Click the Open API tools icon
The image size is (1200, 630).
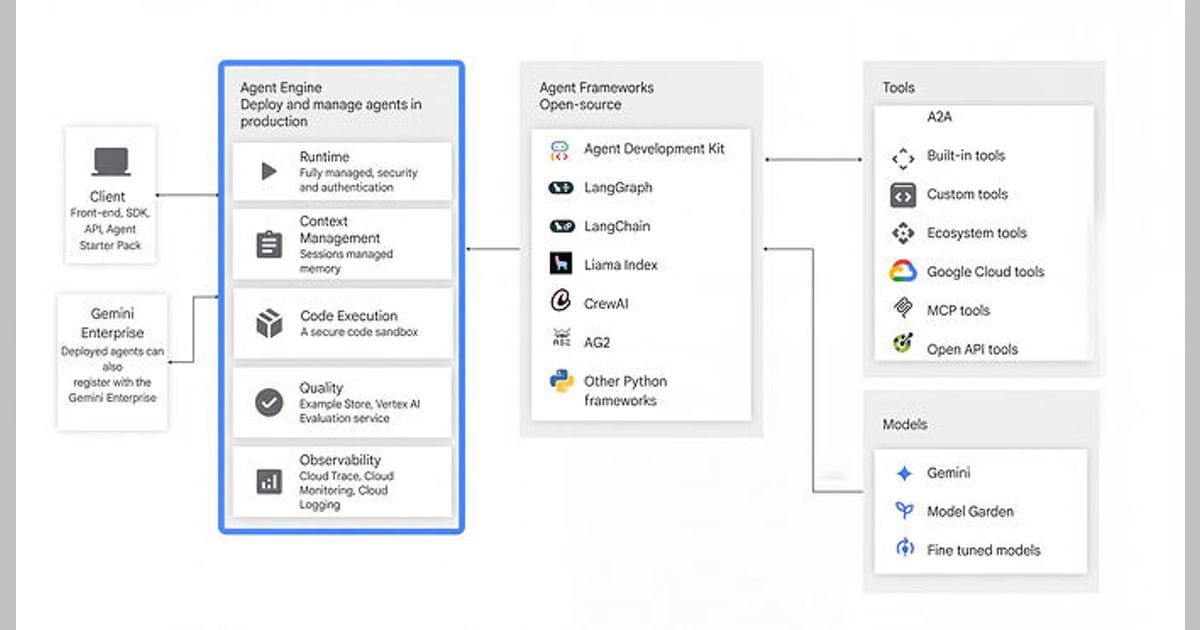click(x=903, y=345)
